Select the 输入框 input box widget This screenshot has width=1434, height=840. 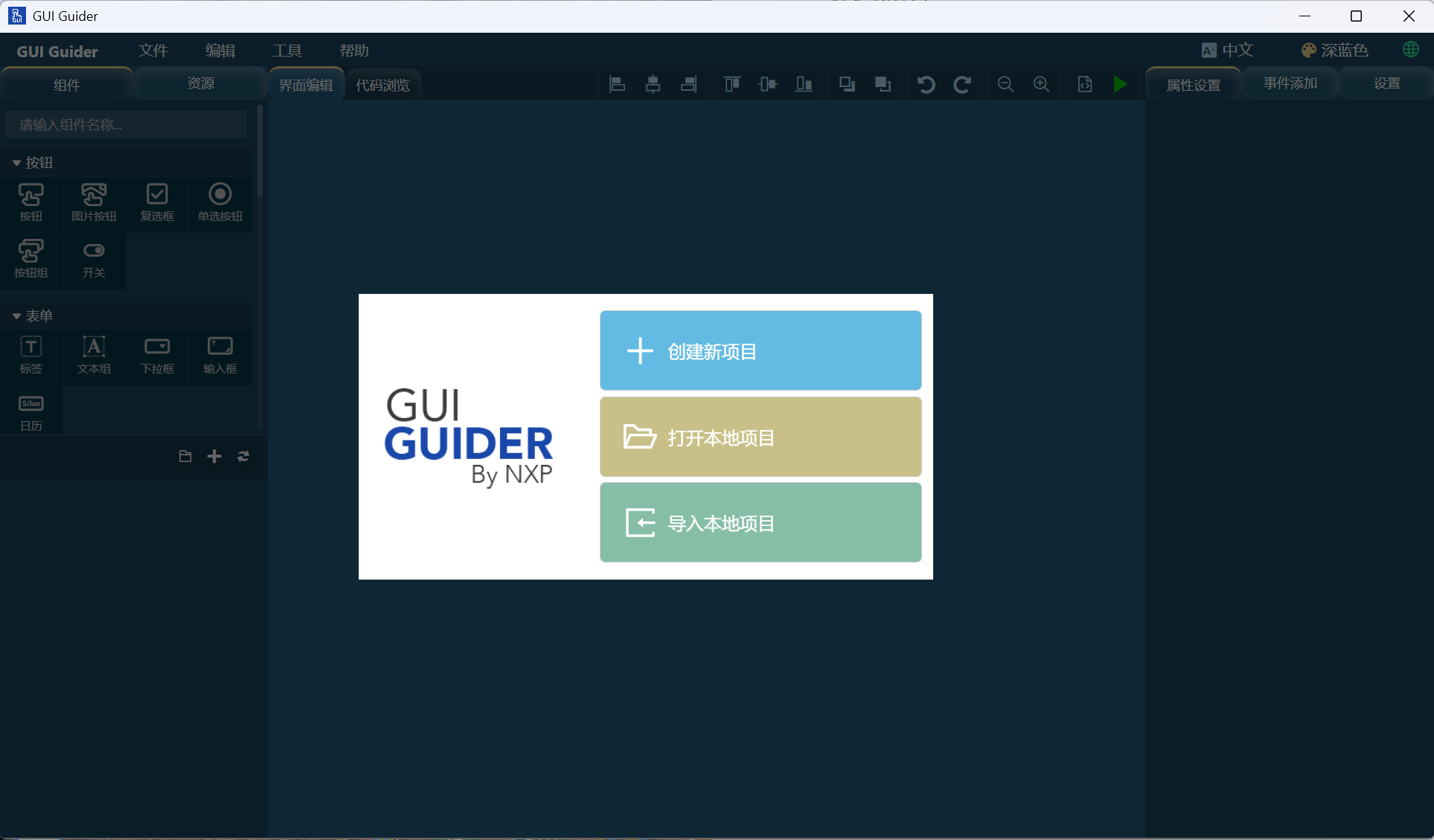coord(220,356)
